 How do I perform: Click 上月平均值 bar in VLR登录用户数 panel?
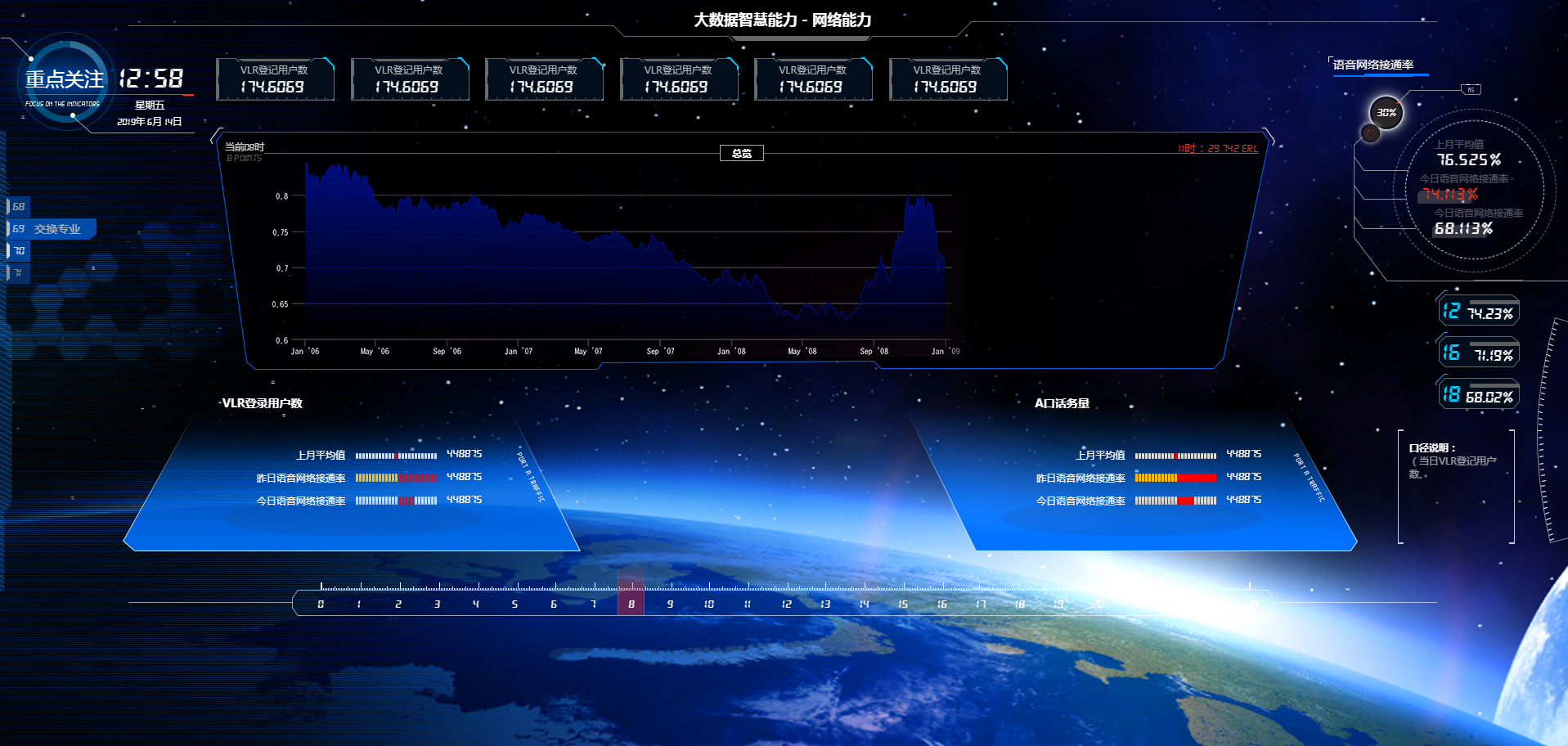coord(396,456)
